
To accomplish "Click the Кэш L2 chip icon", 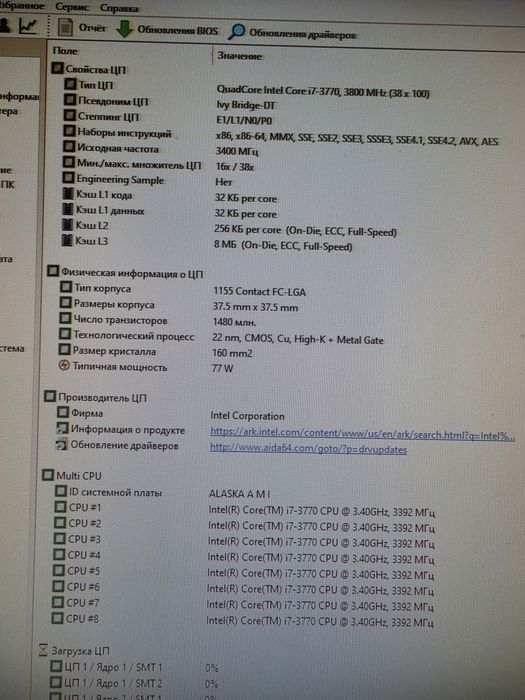I will point(67,224).
